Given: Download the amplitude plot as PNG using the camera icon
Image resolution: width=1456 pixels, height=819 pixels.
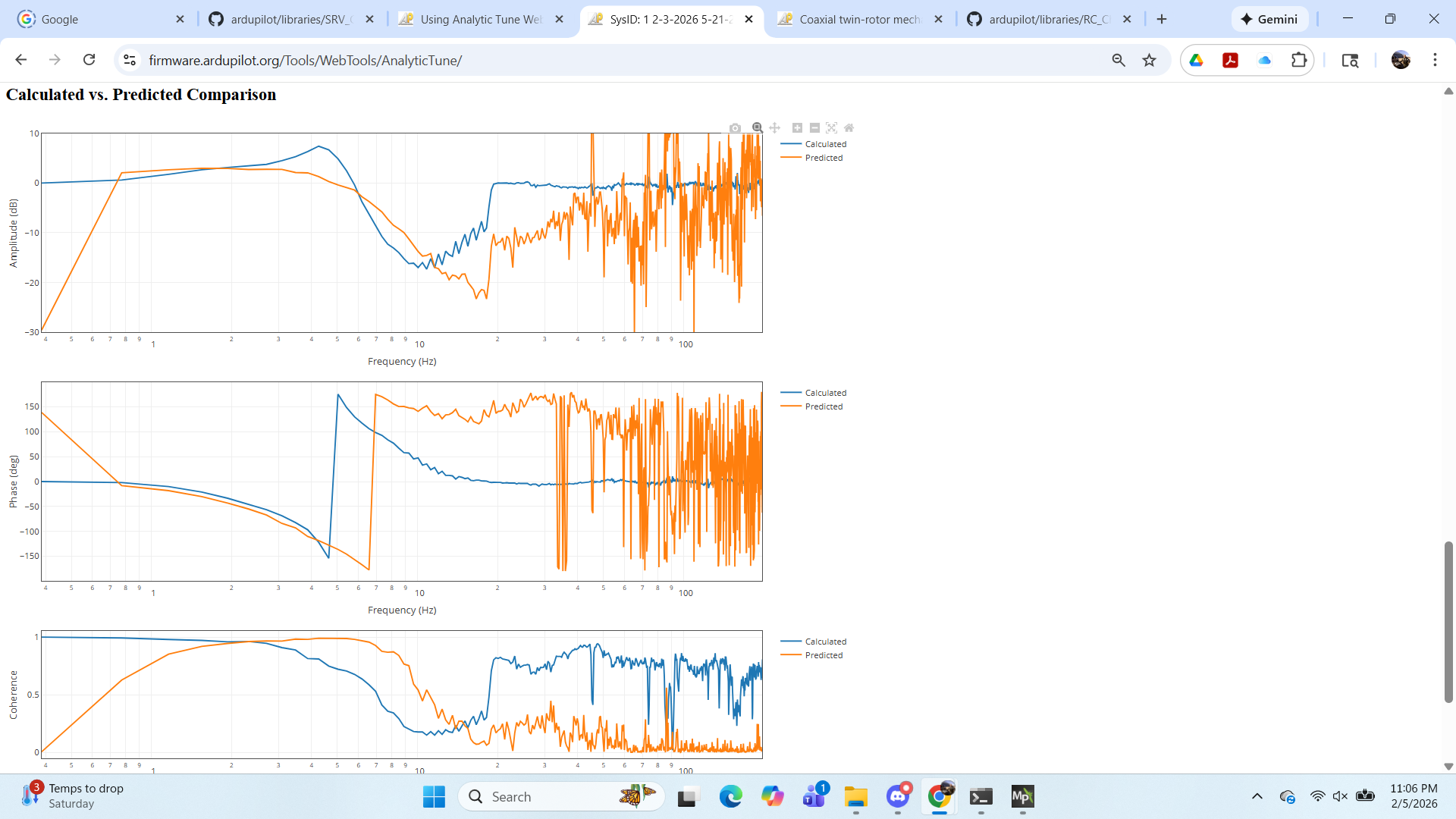Looking at the screenshot, I should click(735, 128).
